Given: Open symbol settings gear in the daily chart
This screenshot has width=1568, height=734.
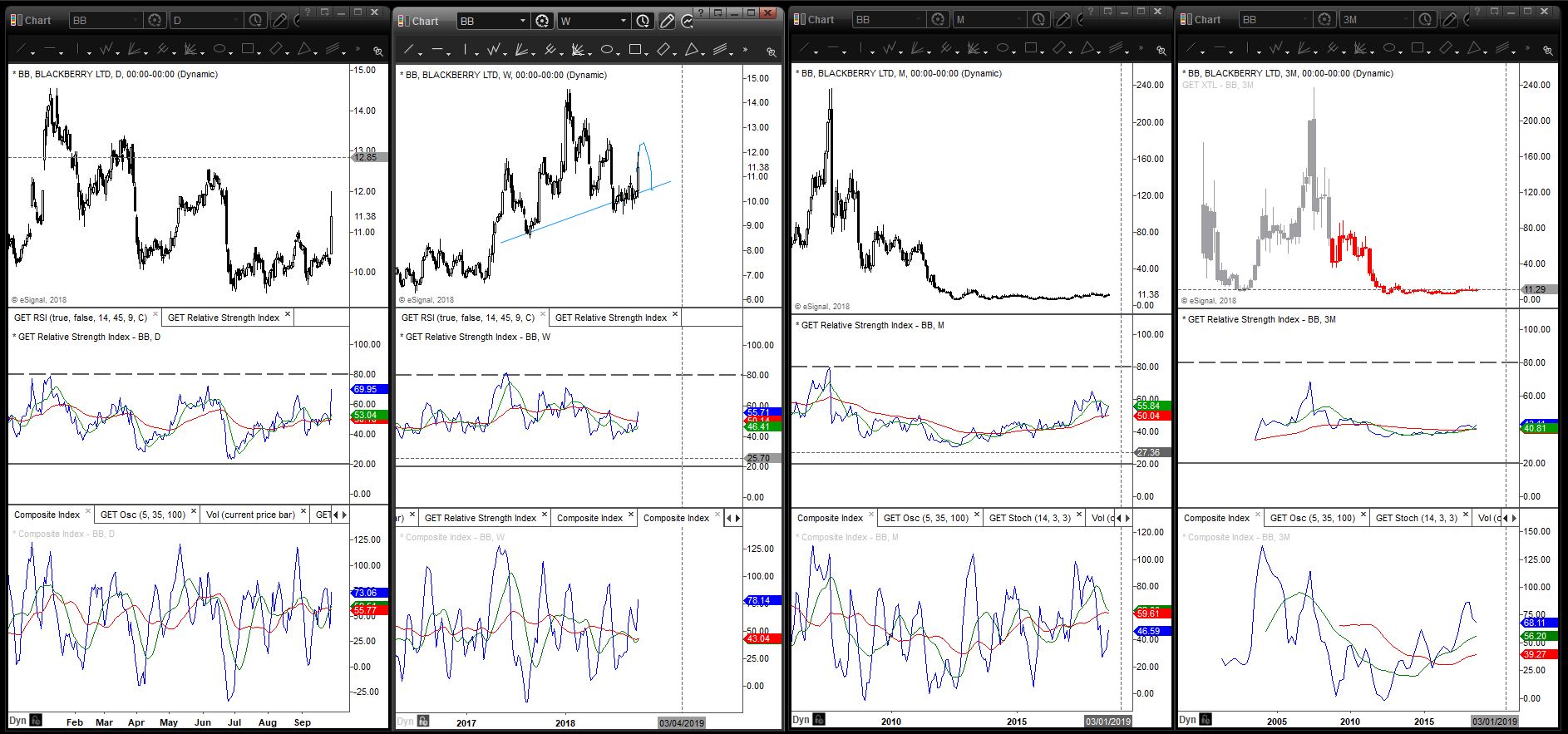Looking at the screenshot, I should [x=155, y=20].
